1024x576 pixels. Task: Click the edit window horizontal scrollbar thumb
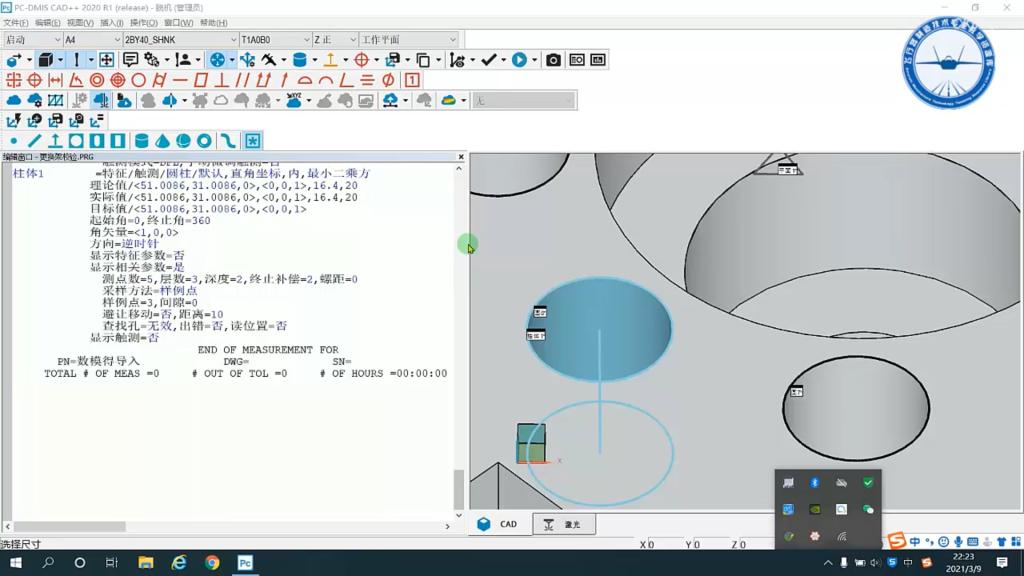[69, 526]
